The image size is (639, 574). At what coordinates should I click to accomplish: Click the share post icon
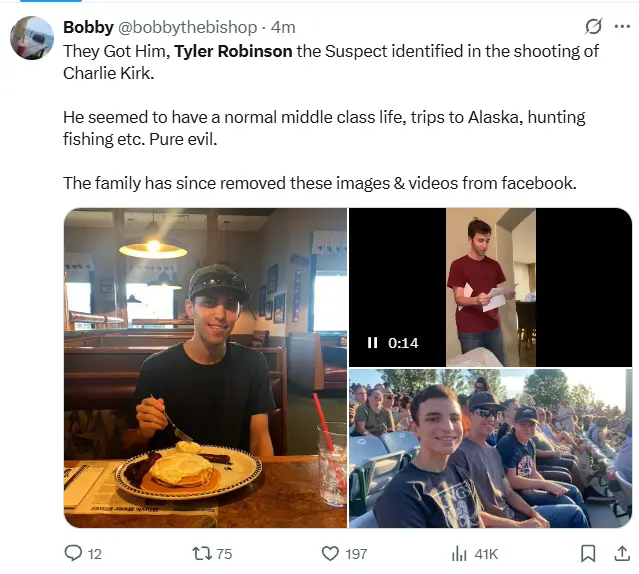point(622,553)
